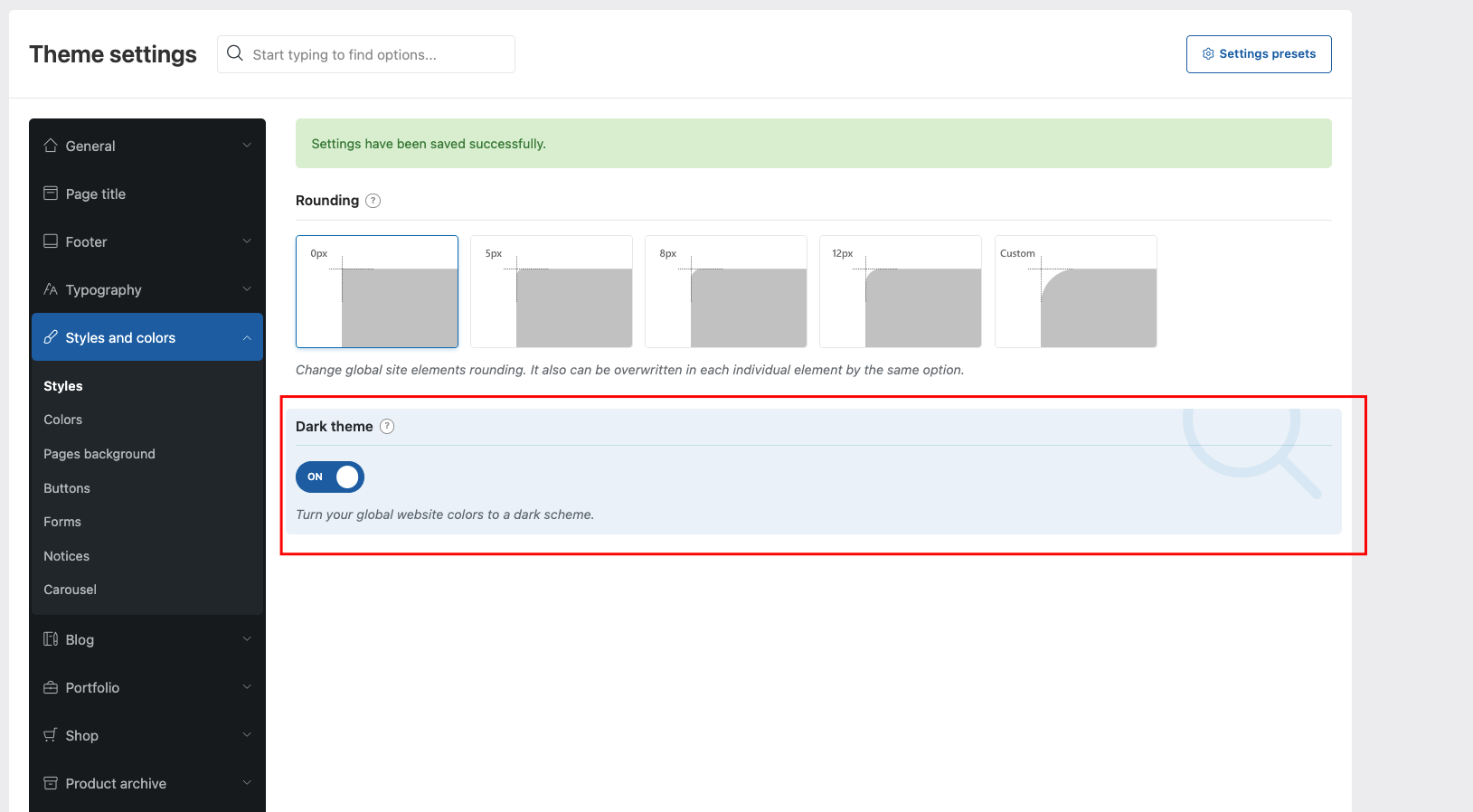The height and width of the screenshot is (812, 1473).
Task: Open the Carousel submenu item
Action: coord(71,590)
